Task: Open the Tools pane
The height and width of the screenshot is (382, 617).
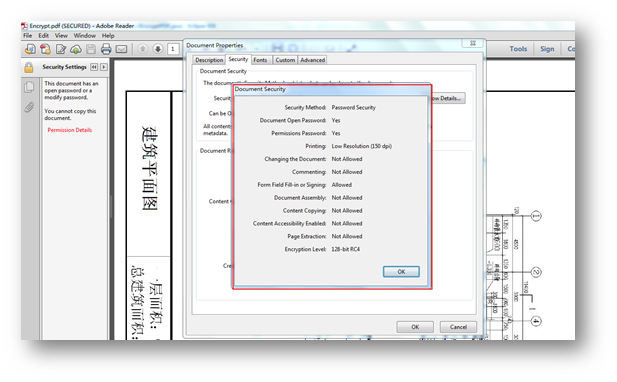Action: tap(518, 49)
